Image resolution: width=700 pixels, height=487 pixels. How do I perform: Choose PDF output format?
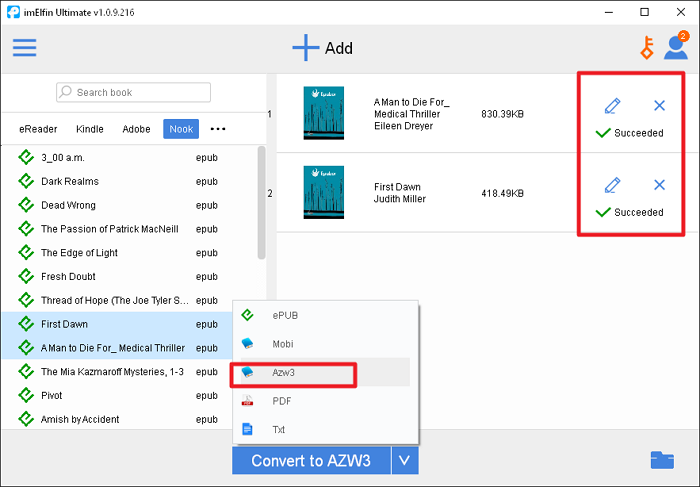(x=325, y=401)
